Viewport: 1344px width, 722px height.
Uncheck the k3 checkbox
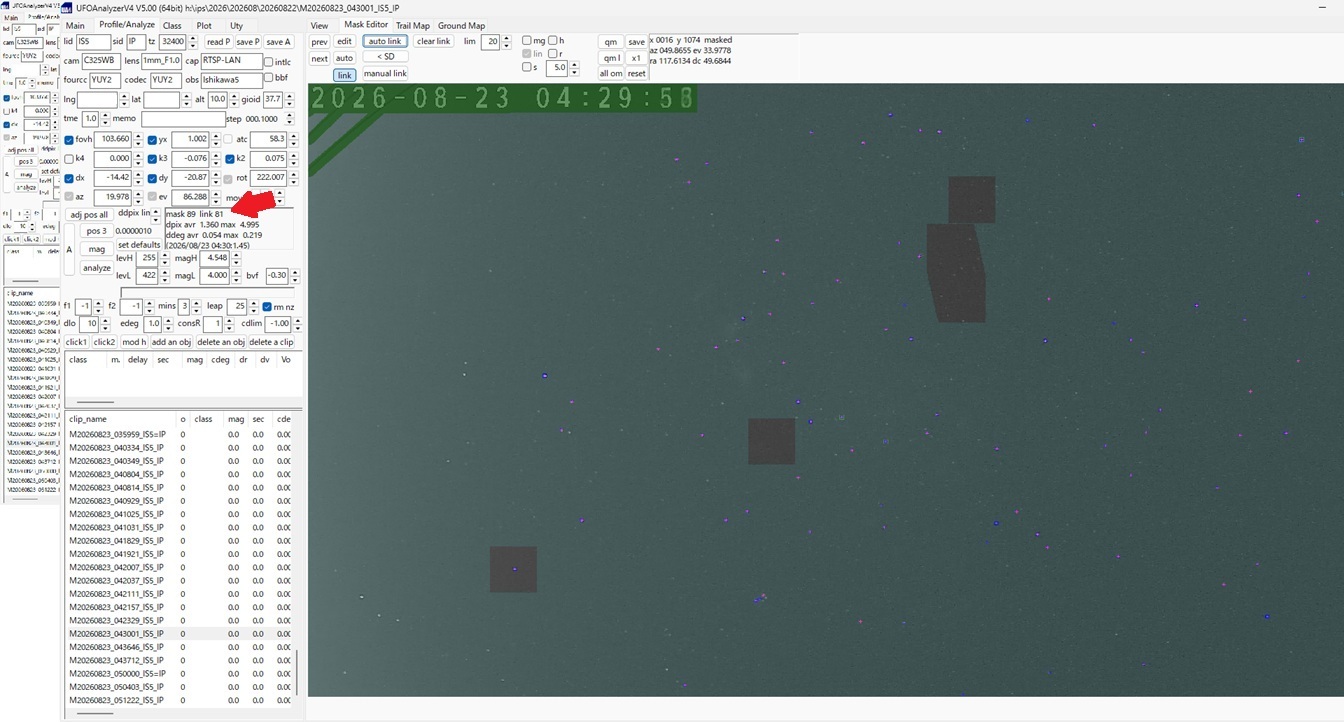point(152,159)
